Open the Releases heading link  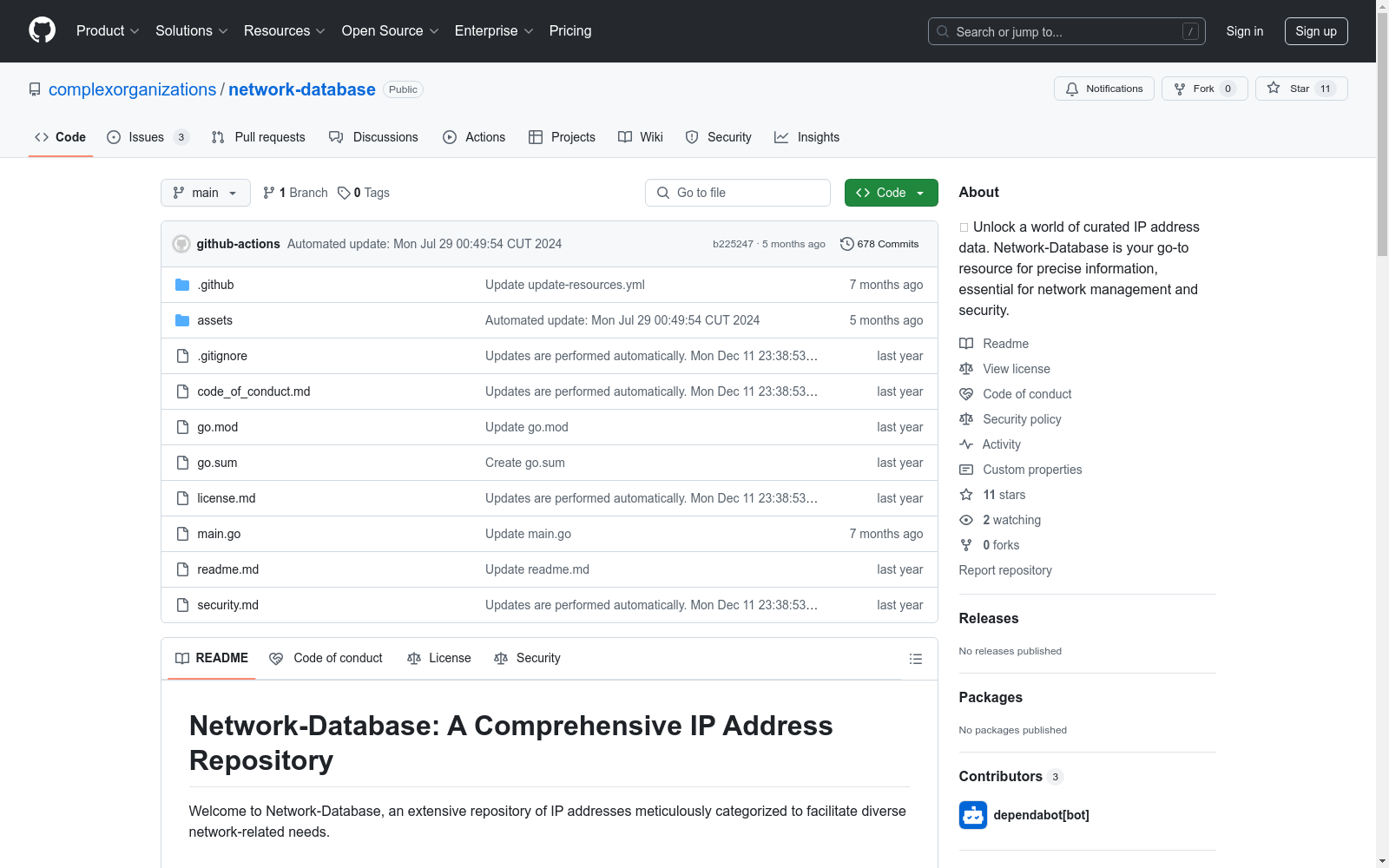pyautogui.click(x=989, y=618)
